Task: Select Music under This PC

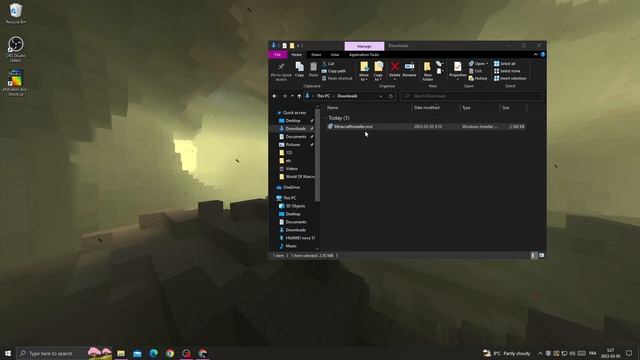Action: click(291, 246)
